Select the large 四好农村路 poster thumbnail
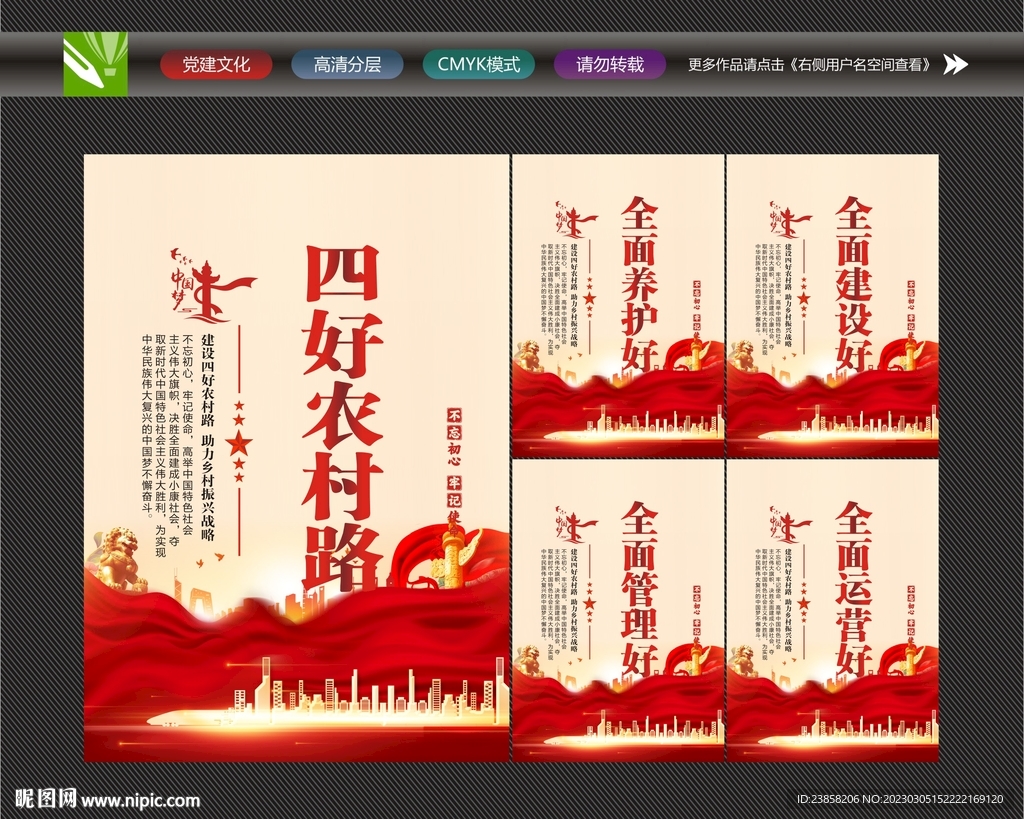Screen dimensions: 1024x819 pyautogui.click(x=296, y=458)
